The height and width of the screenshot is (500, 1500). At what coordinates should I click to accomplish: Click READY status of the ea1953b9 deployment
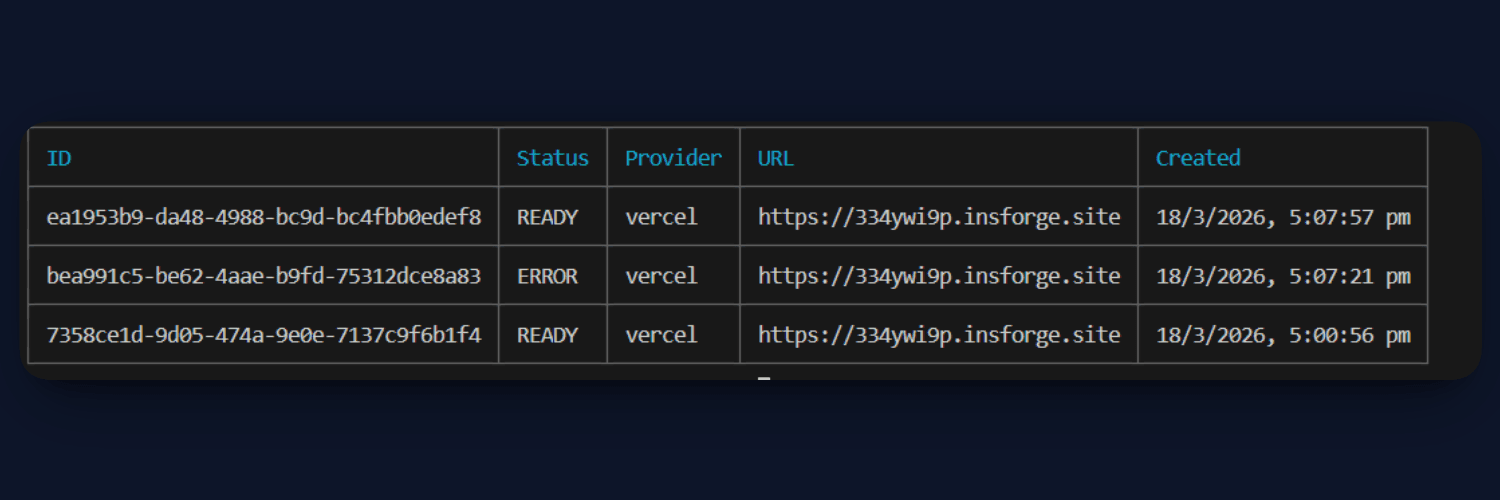pos(547,217)
